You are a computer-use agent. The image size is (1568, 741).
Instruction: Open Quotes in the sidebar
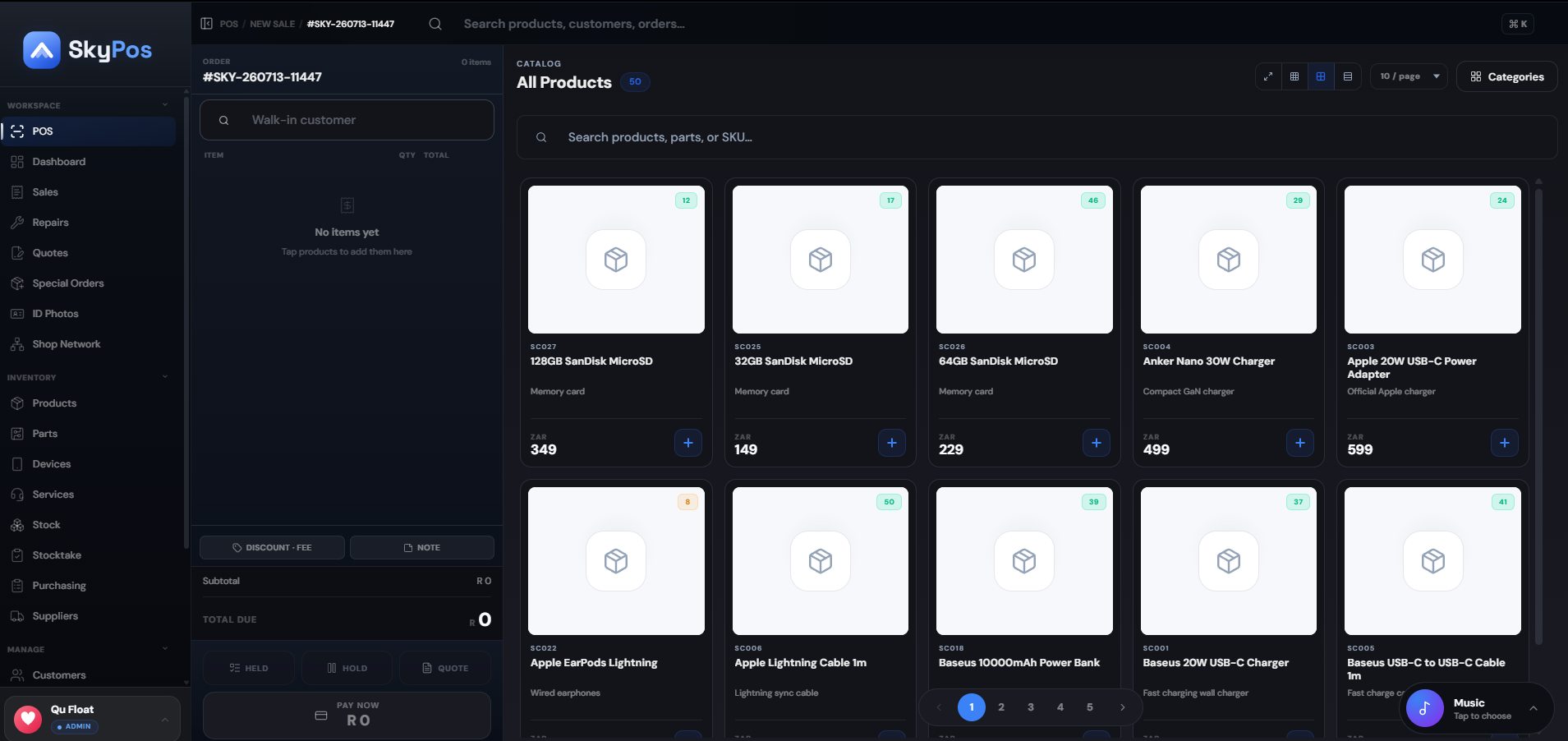click(x=88, y=253)
